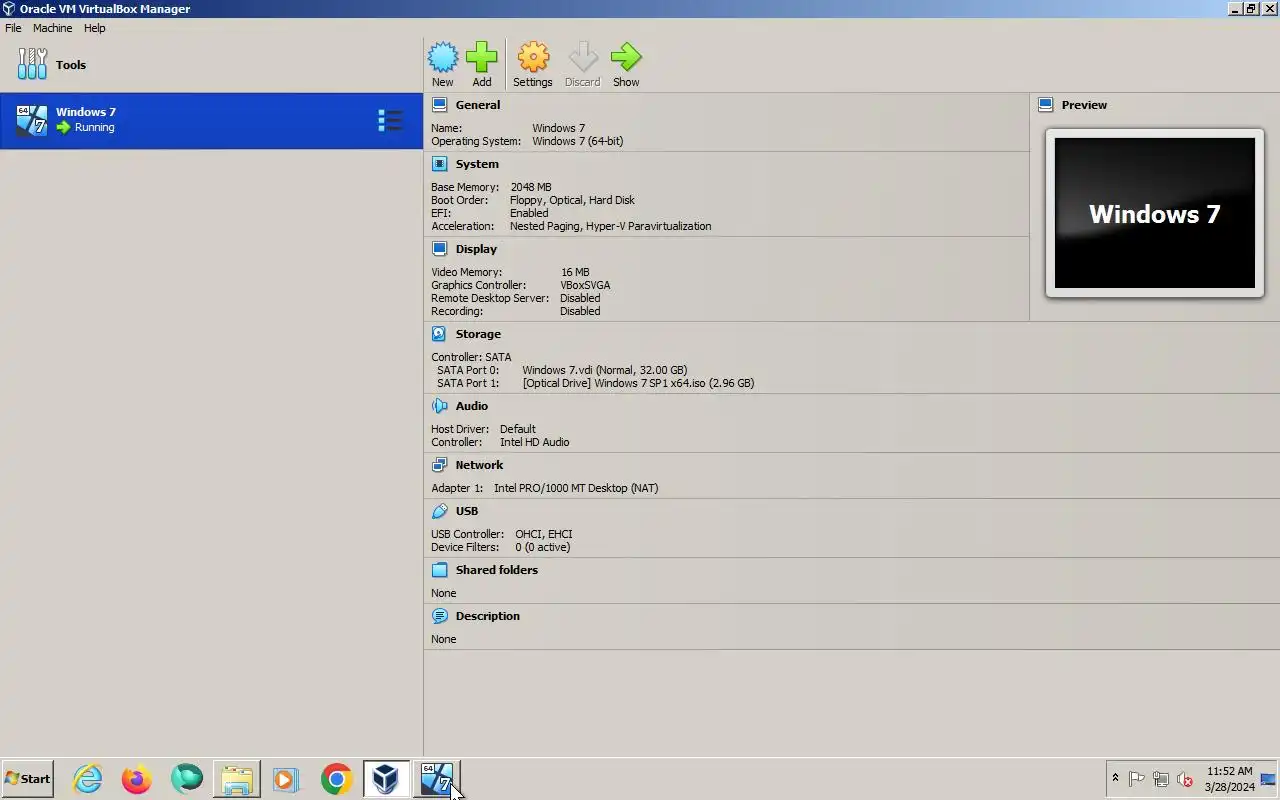Click the '16 MB' video memory value

pos(575,272)
